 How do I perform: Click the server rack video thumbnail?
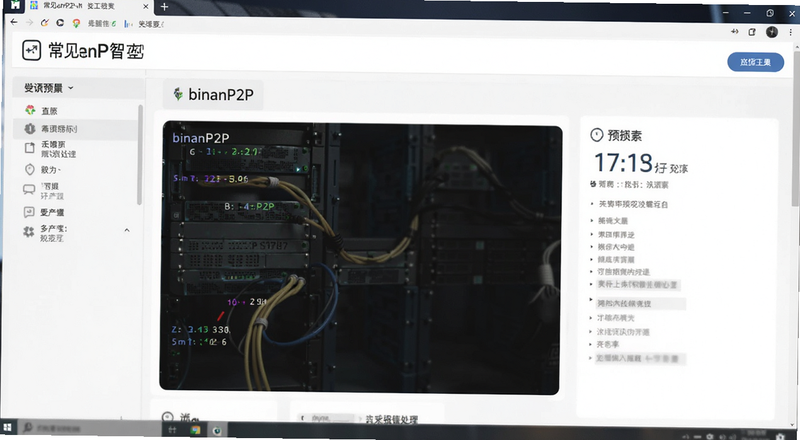[361, 258]
